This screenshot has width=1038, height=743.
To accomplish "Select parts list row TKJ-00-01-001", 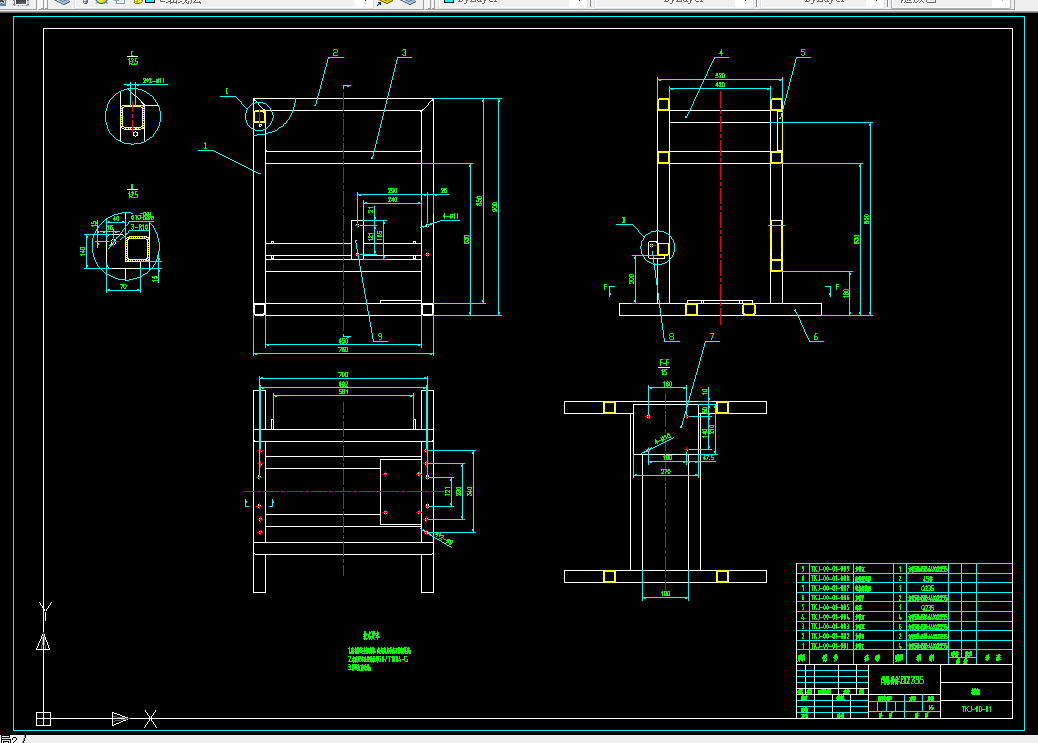I will point(904,646).
